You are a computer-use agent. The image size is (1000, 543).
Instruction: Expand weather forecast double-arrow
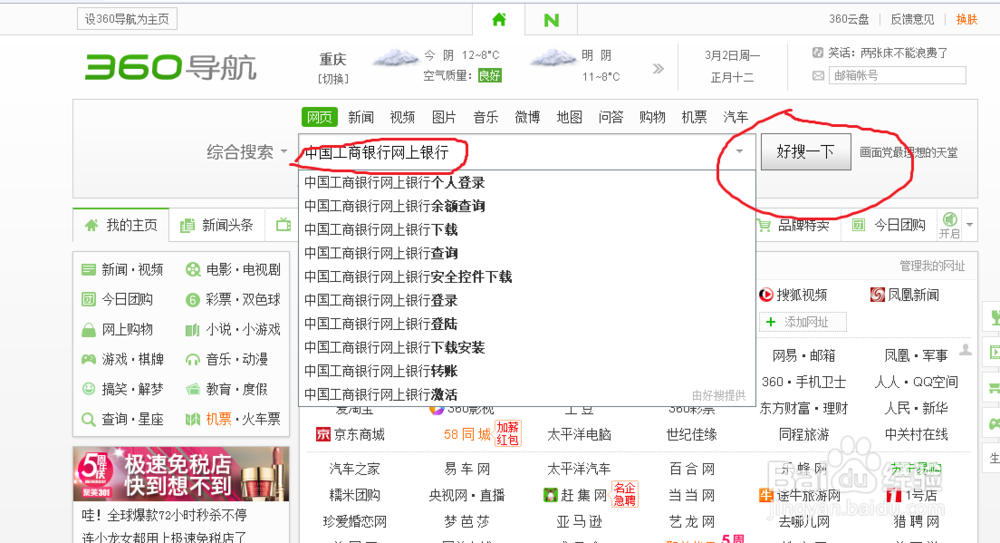[x=658, y=68]
